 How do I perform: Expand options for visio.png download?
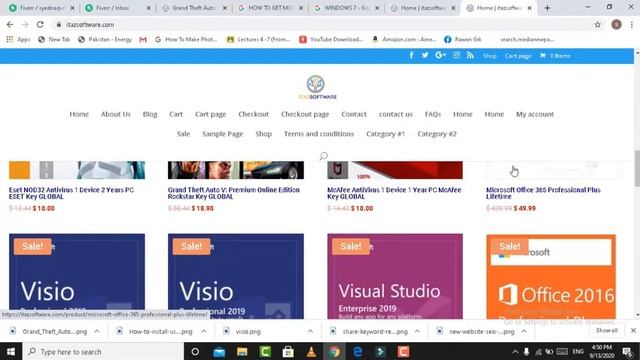click(x=310, y=331)
